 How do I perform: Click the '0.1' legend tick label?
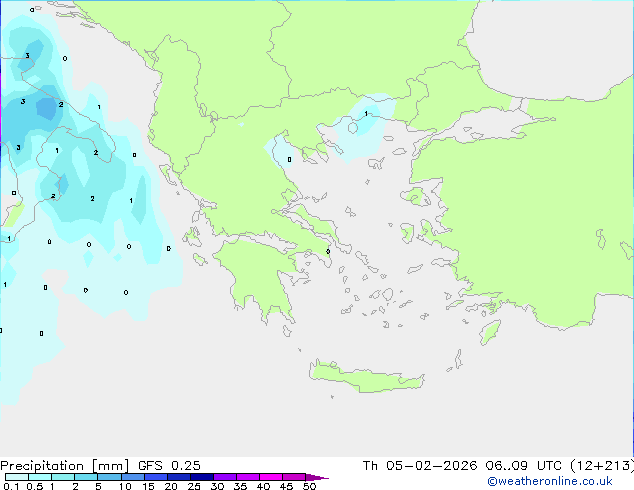click(11, 486)
